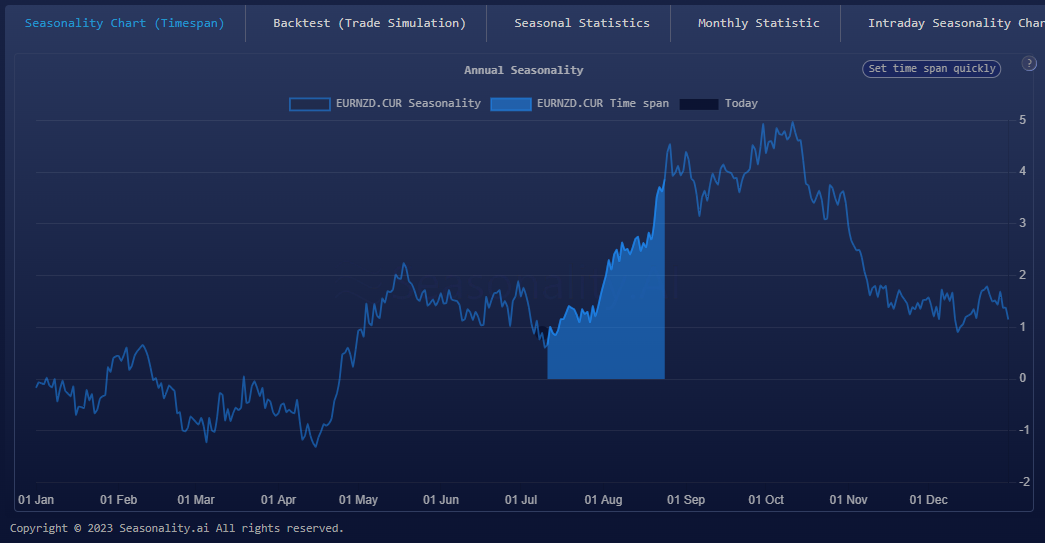The image size is (1045, 543).
Task: Click the Seasonality.ai copyright footer text
Action: [x=177, y=528]
